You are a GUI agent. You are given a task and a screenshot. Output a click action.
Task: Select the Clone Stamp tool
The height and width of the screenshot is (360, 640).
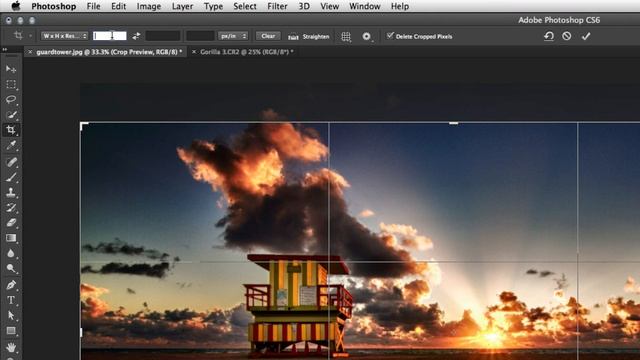click(x=11, y=192)
